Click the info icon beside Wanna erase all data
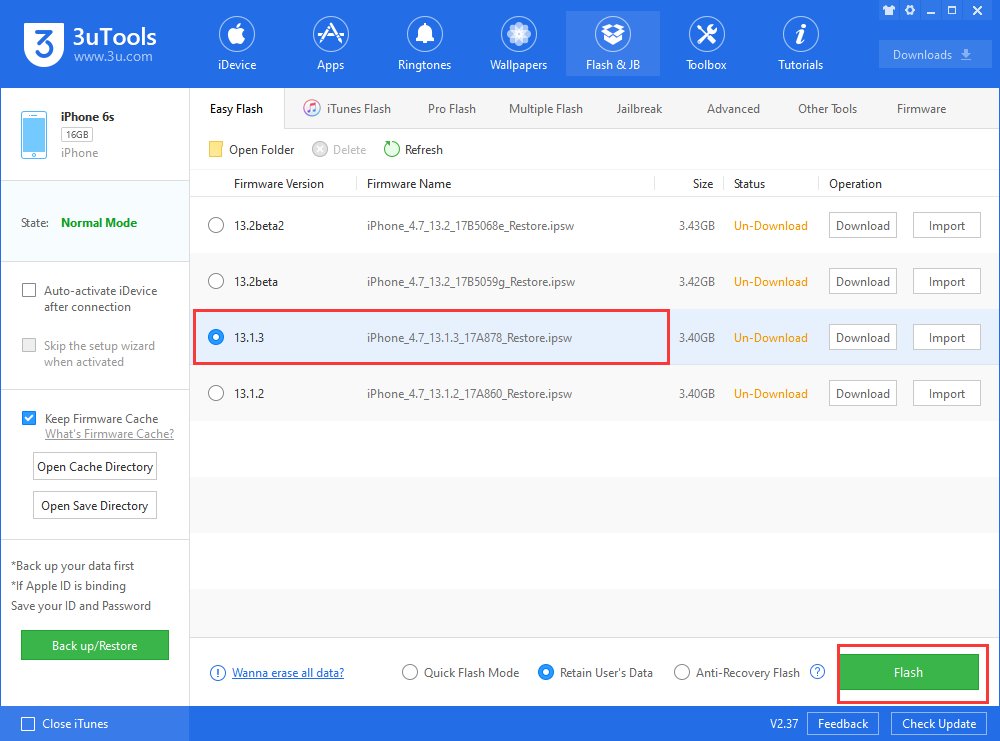Viewport: 1000px width, 741px height. click(217, 673)
